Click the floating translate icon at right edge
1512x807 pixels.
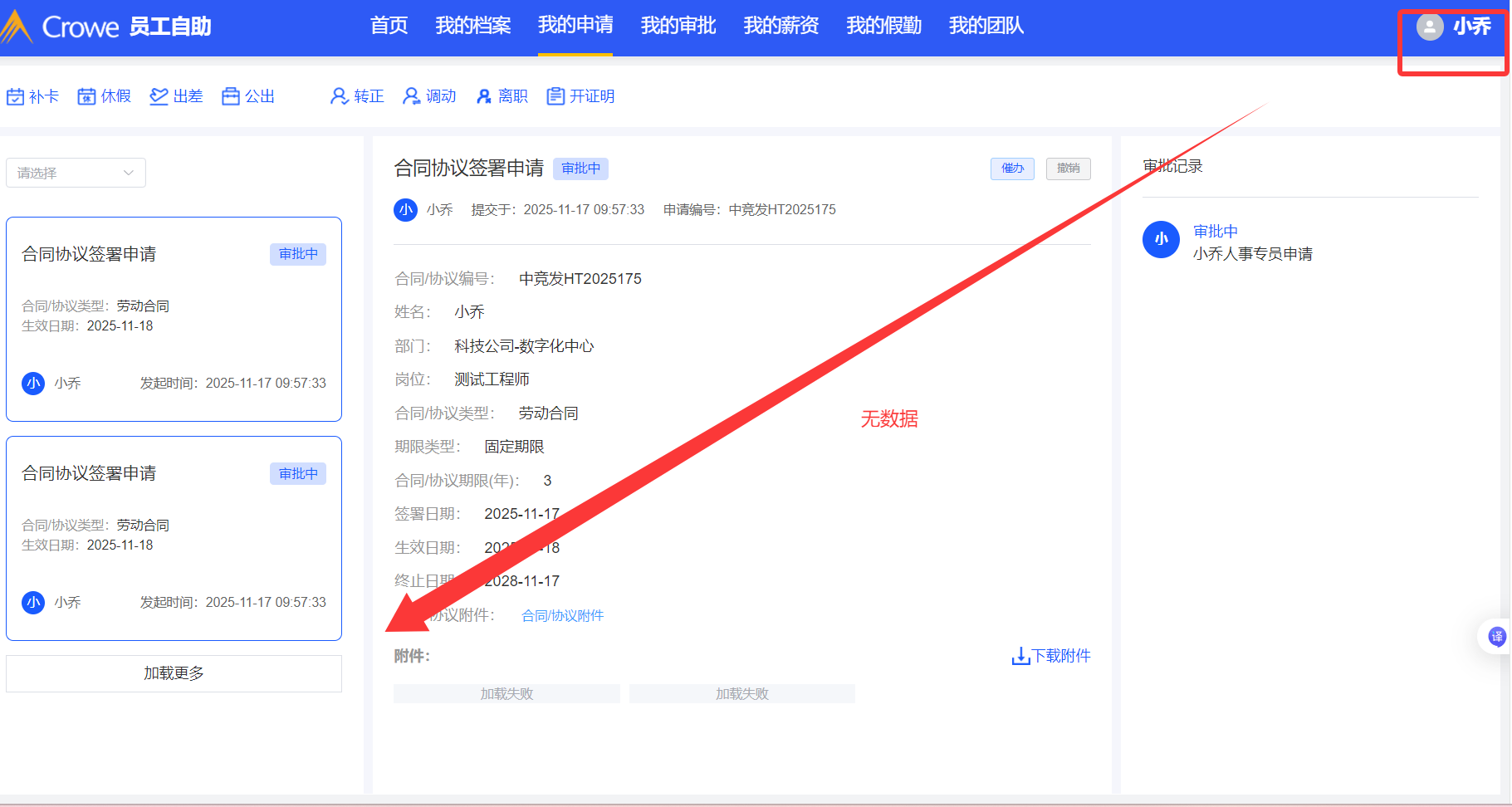point(1496,637)
